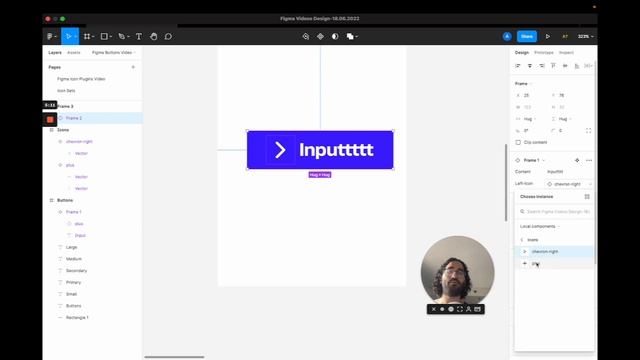Click align vertical centers icon

click(565, 66)
